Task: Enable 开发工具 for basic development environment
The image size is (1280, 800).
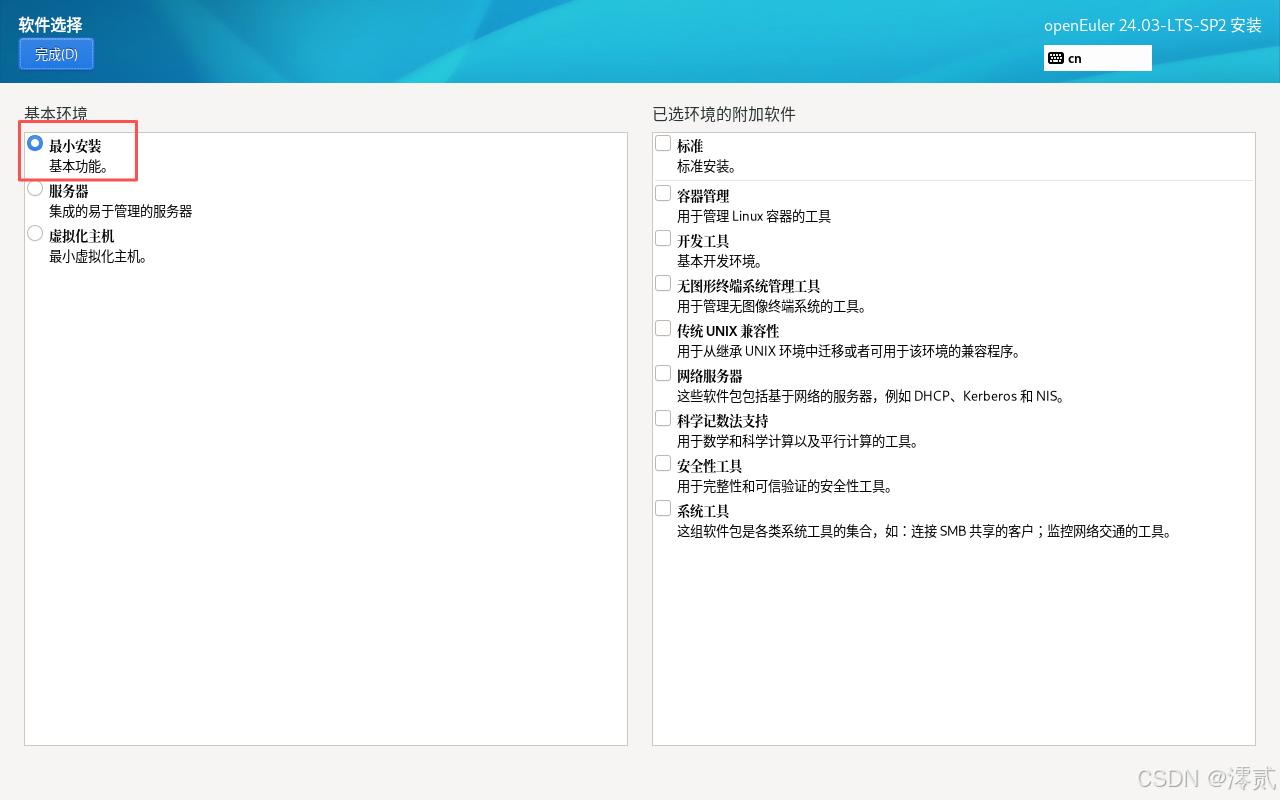Action: (662, 237)
